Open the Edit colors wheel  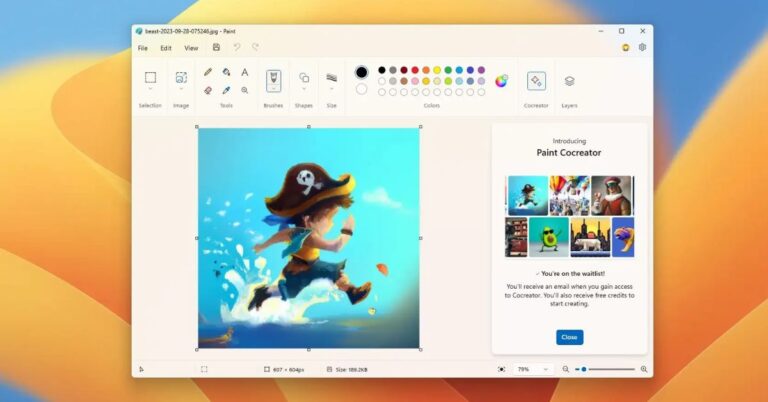(501, 80)
